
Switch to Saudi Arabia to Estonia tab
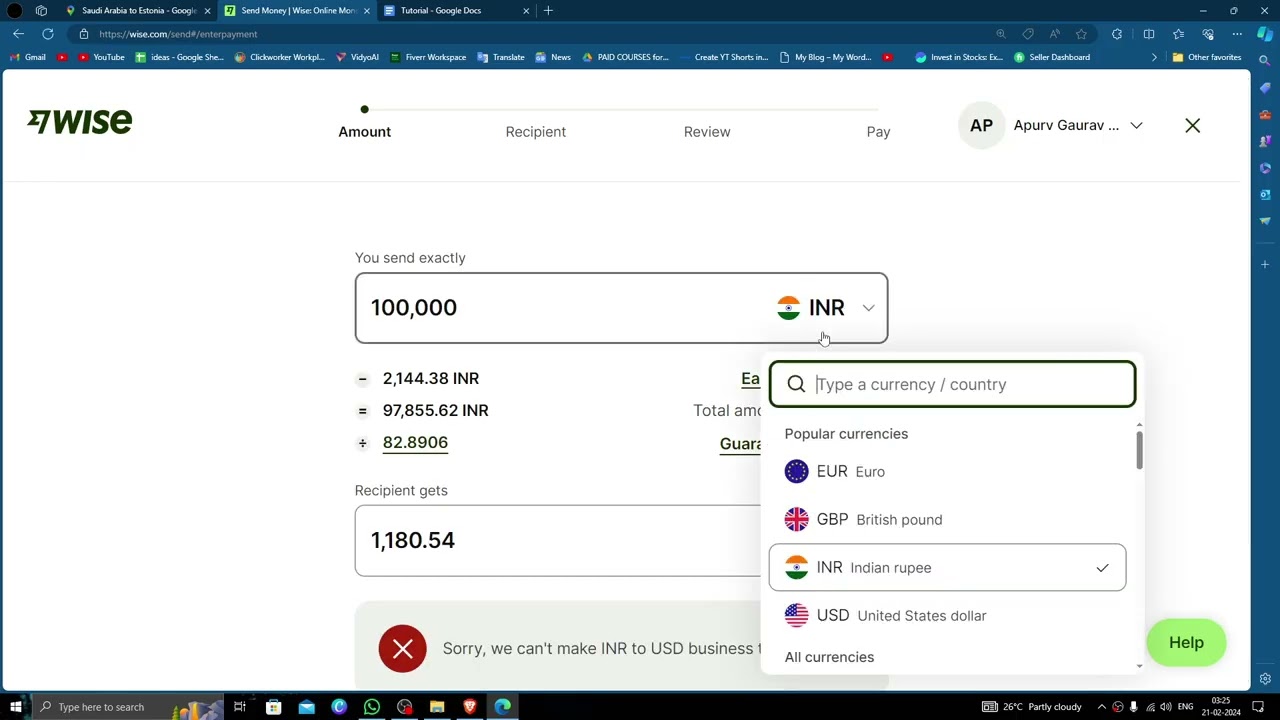[x=139, y=10]
